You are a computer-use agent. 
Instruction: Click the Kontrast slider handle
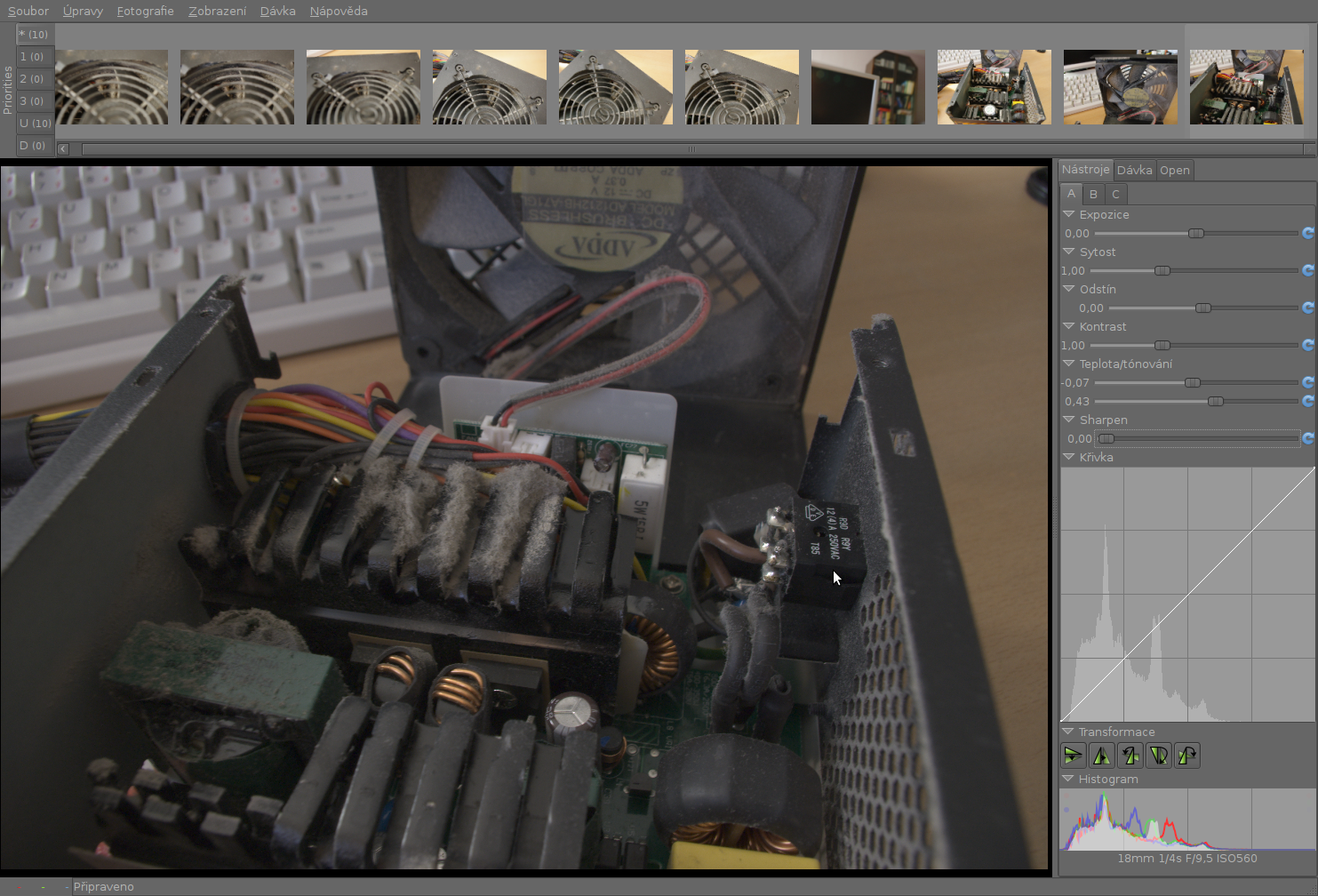point(1162,345)
